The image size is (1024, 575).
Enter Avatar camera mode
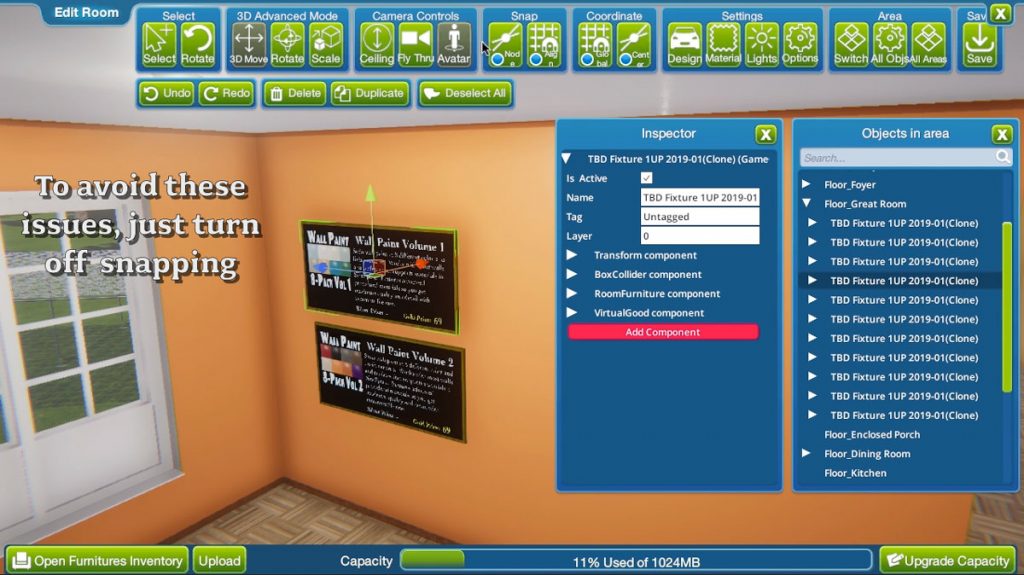tap(453, 44)
